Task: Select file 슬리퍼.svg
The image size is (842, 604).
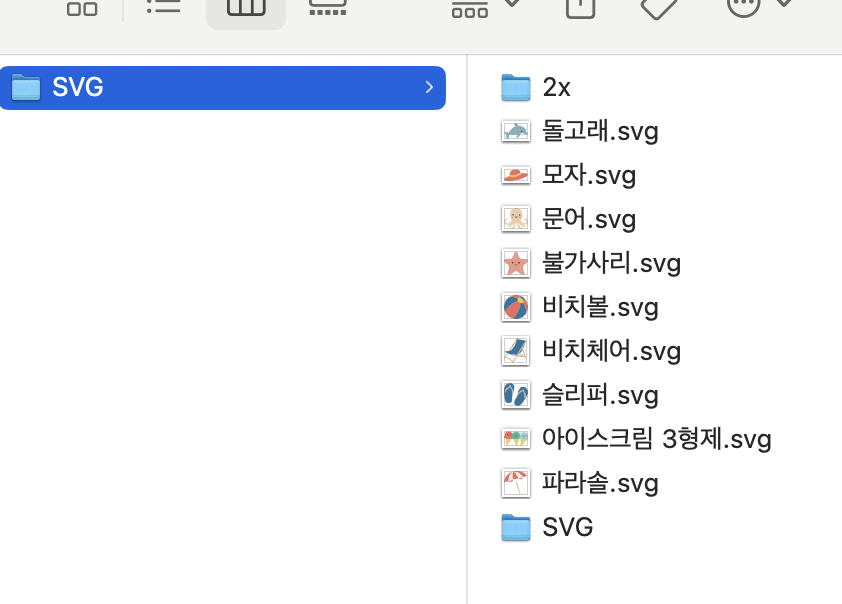Action: coord(600,395)
